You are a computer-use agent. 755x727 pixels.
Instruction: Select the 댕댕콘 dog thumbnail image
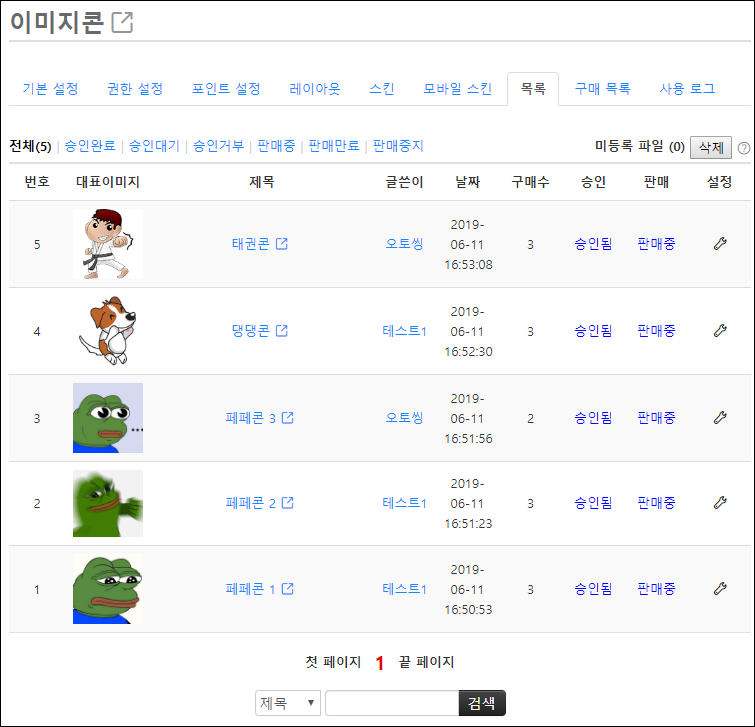tap(108, 331)
